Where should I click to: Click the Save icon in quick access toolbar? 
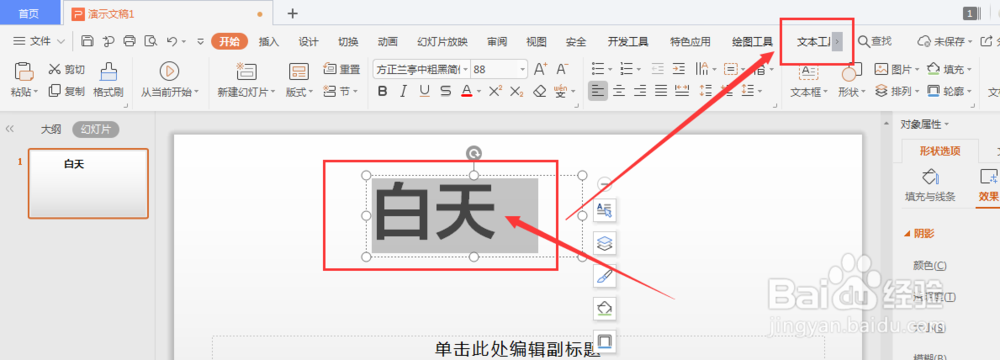pyautogui.click(x=87, y=41)
